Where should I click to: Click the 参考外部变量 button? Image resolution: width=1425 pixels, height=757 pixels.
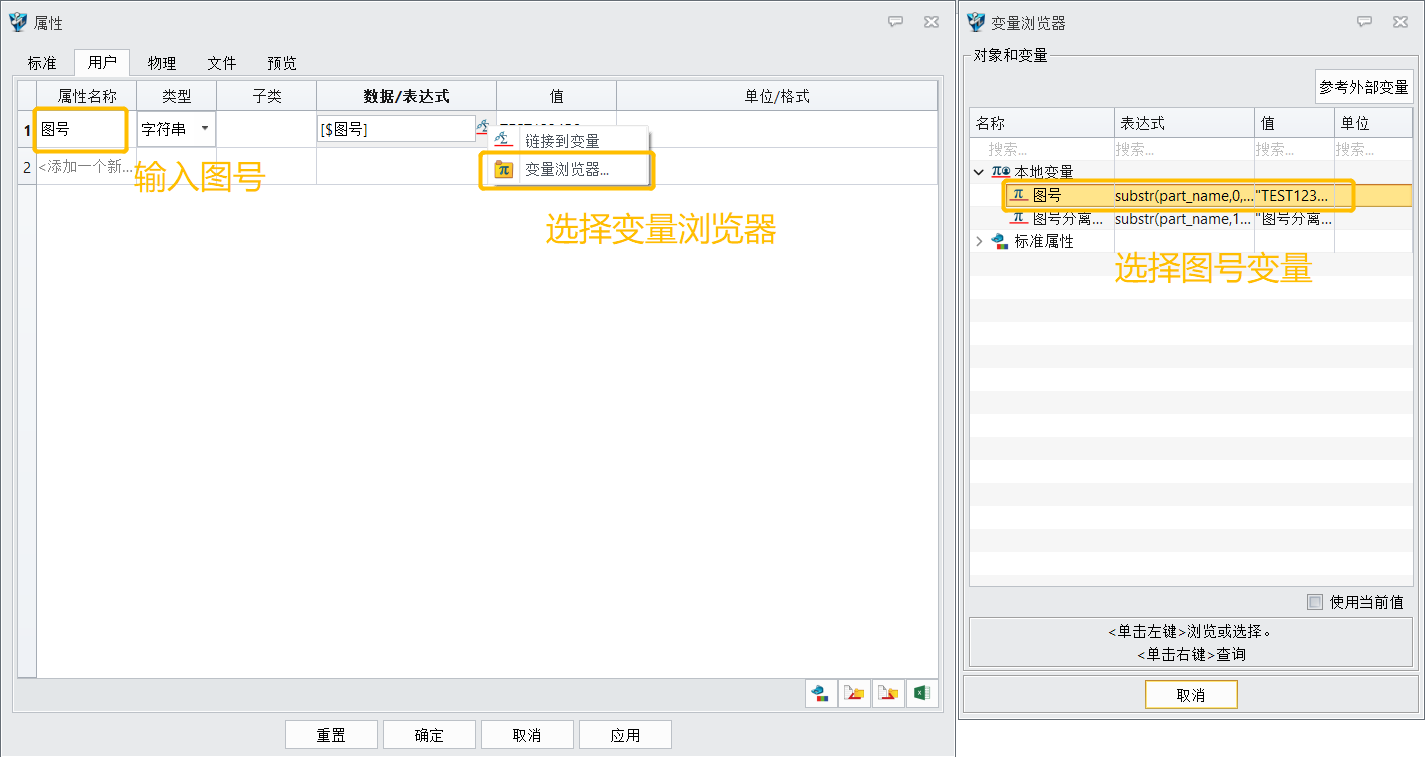(x=1363, y=87)
